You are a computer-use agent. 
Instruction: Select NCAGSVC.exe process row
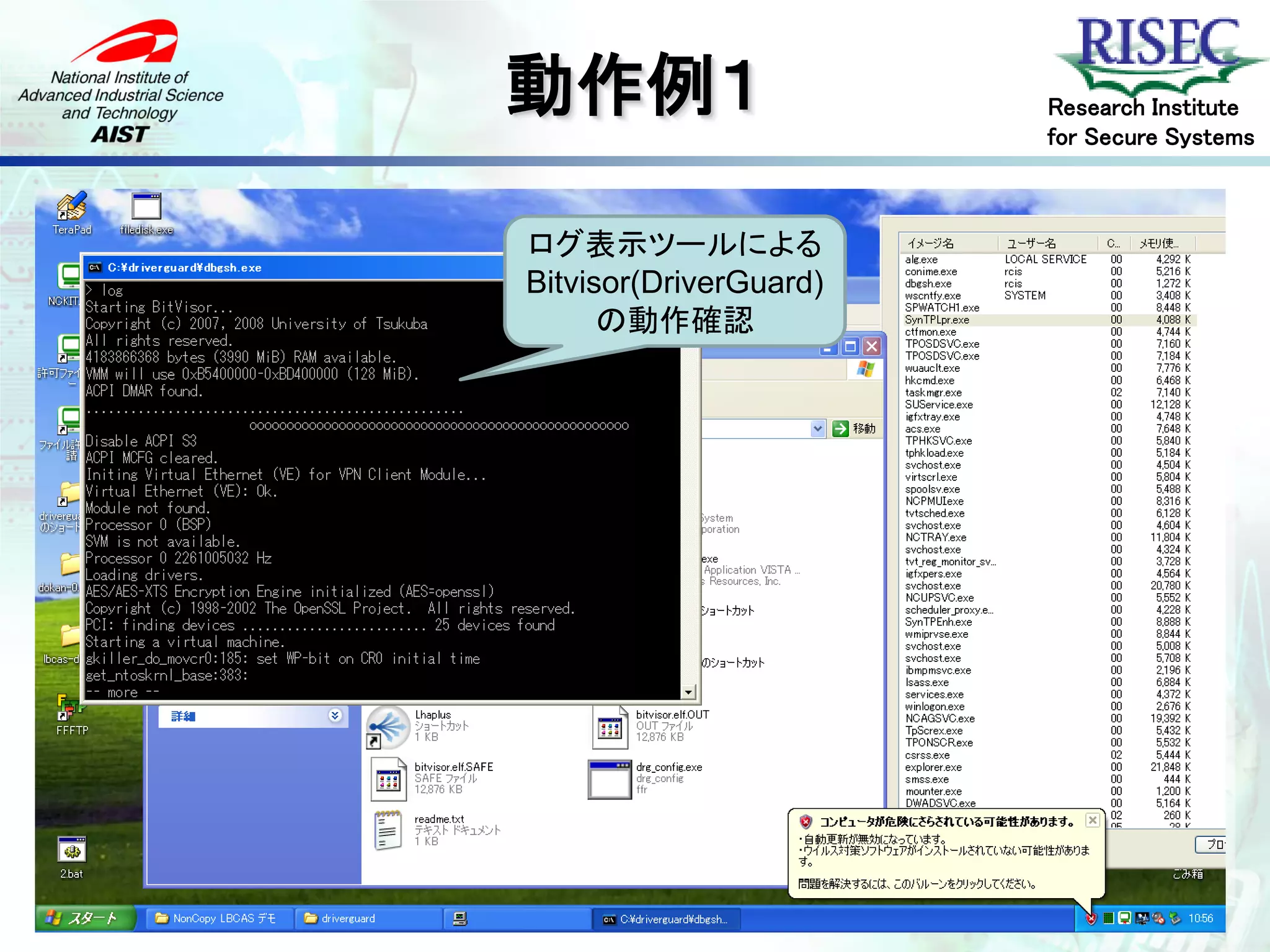pyautogui.click(x=1048, y=719)
